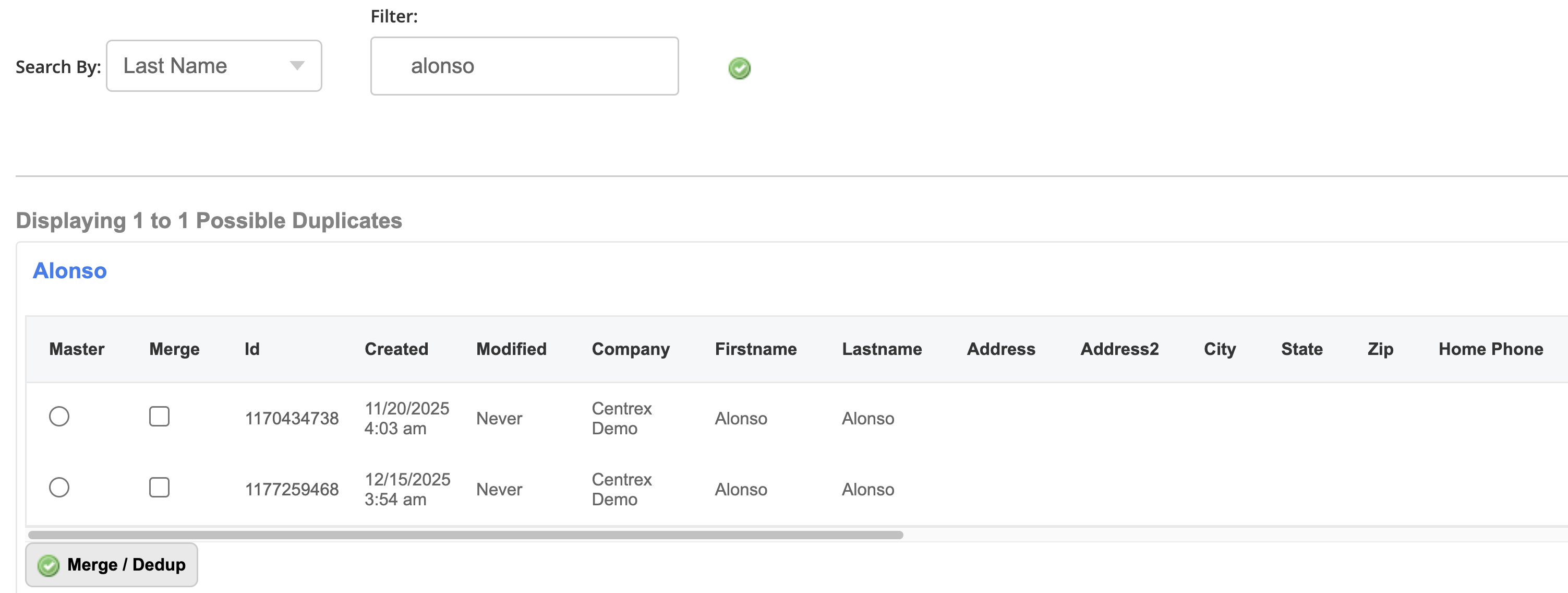
Task: Open the Search By Last Name dropdown
Action: point(214,66)
